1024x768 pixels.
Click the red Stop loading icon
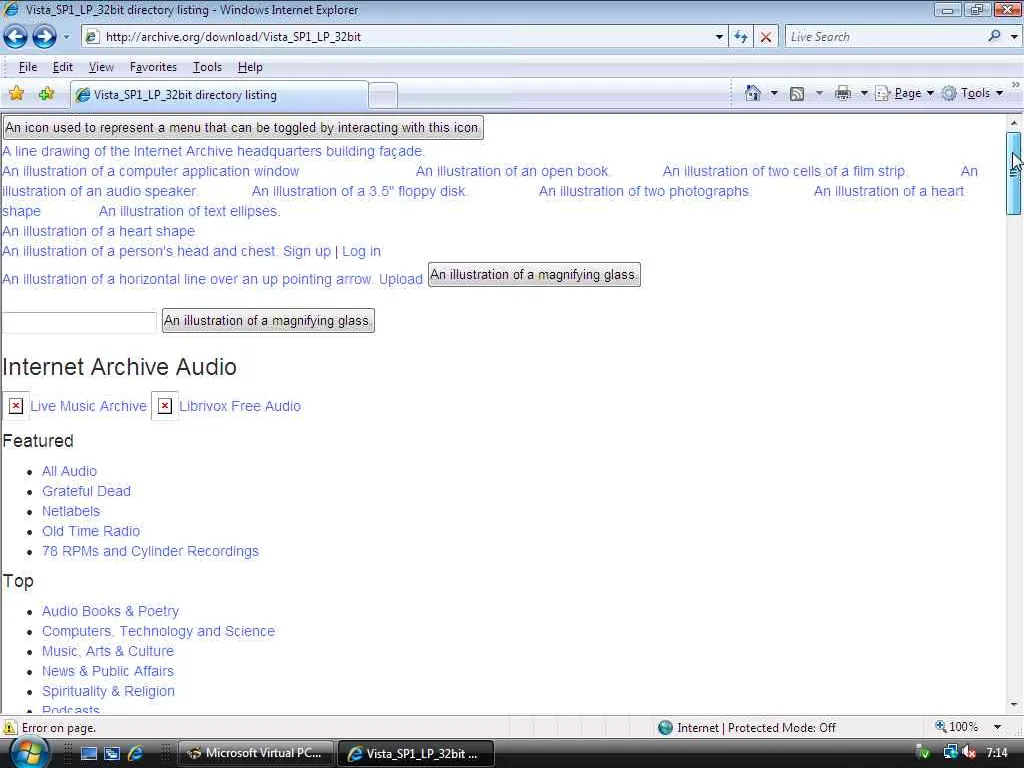766,37
